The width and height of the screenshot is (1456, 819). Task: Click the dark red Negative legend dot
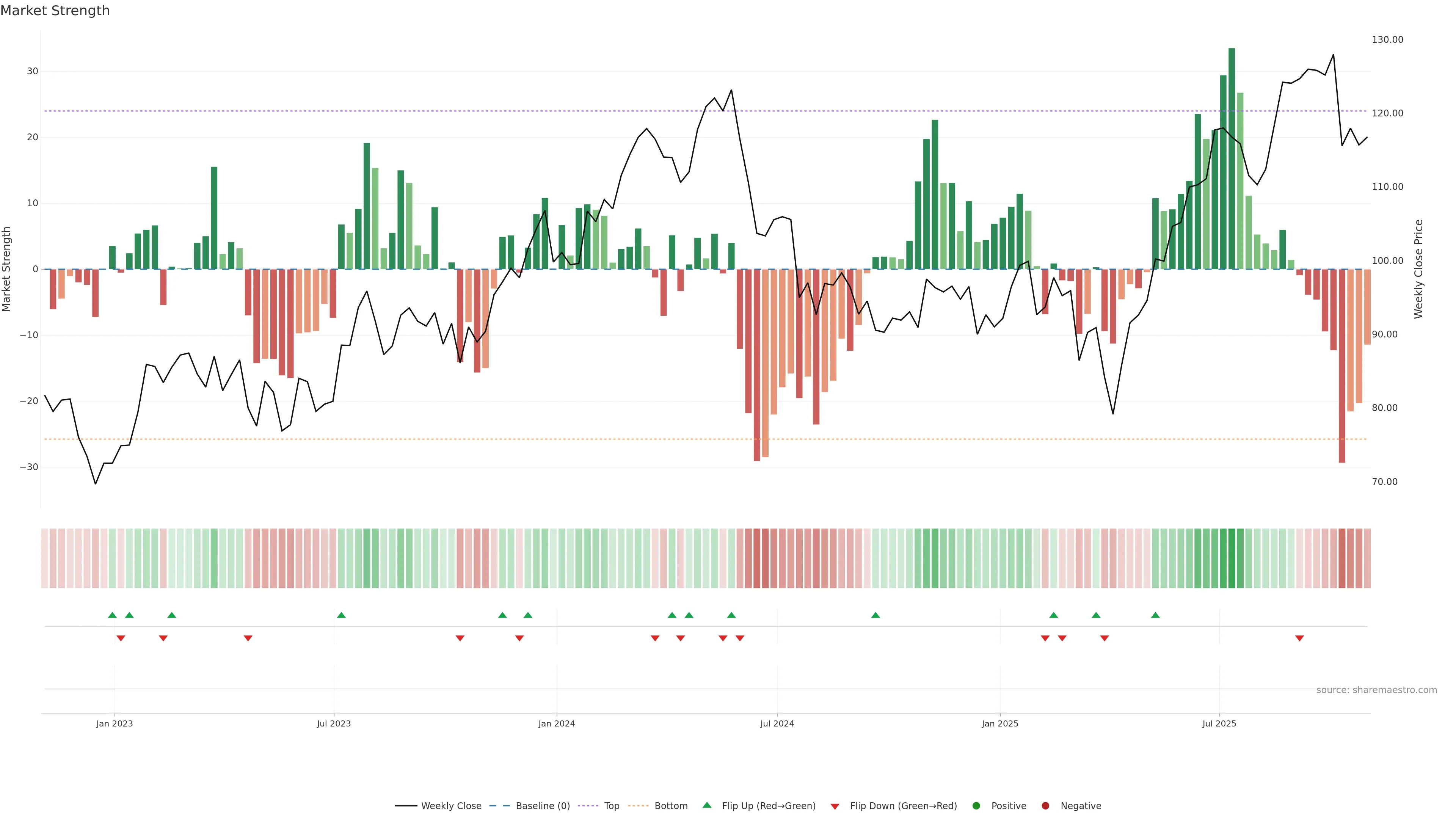[1045, 806]
